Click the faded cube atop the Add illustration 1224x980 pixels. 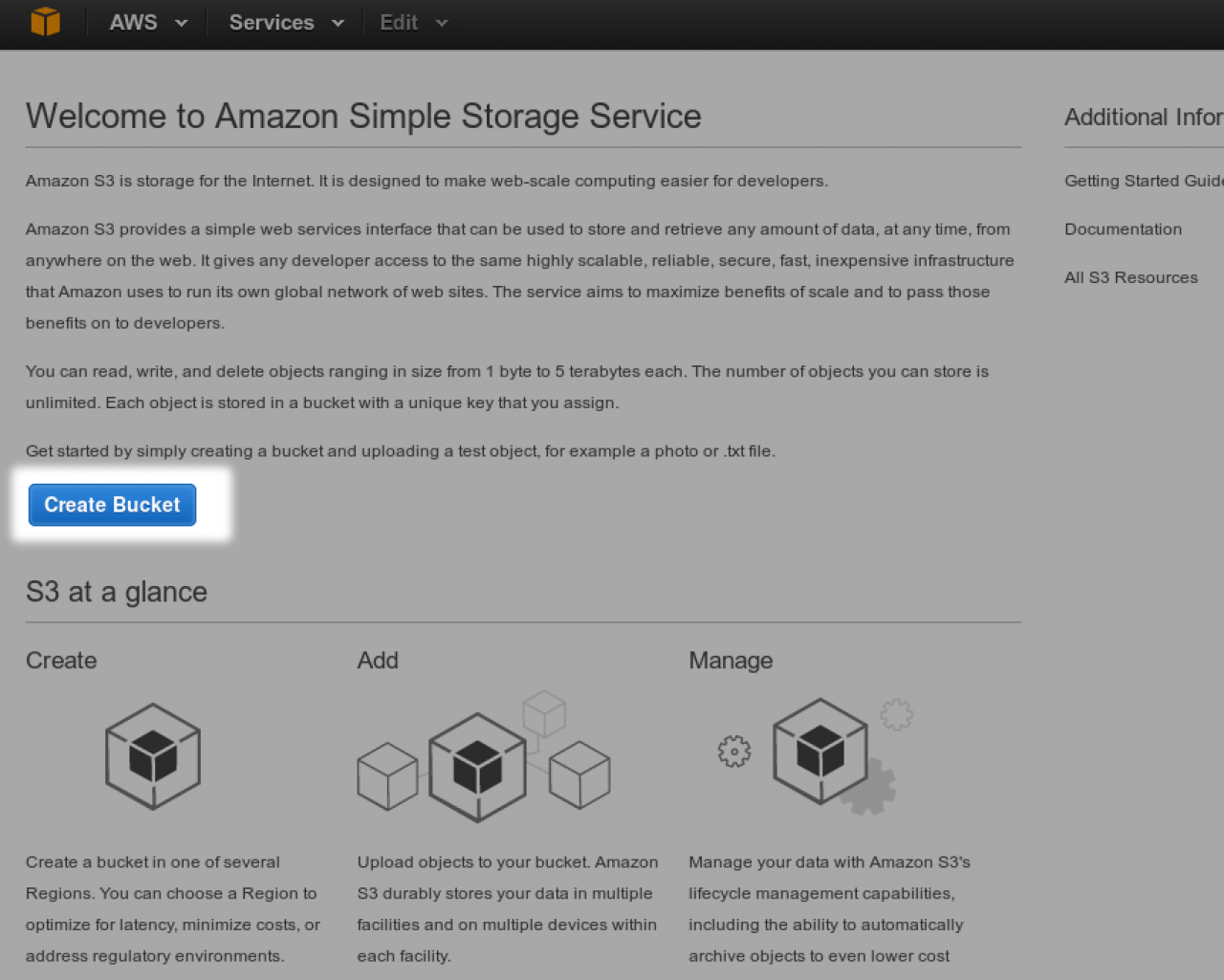(x=544, y=713)
